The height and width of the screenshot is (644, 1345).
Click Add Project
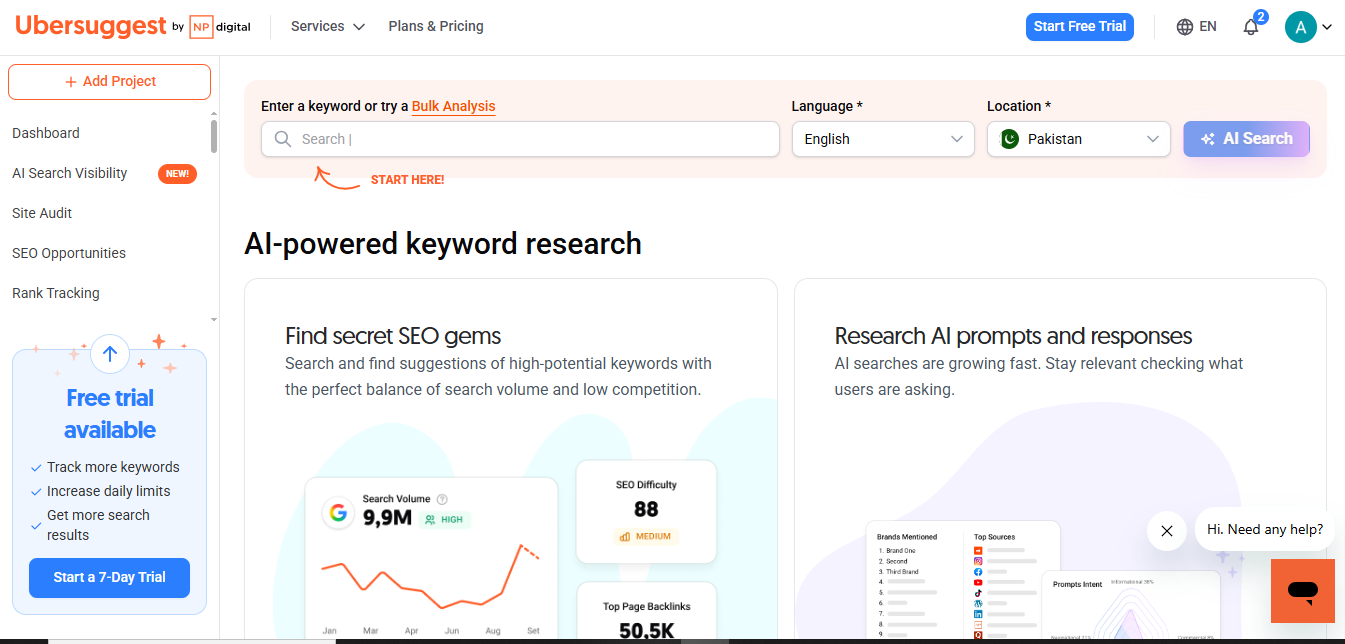click(x=110, y=82)
